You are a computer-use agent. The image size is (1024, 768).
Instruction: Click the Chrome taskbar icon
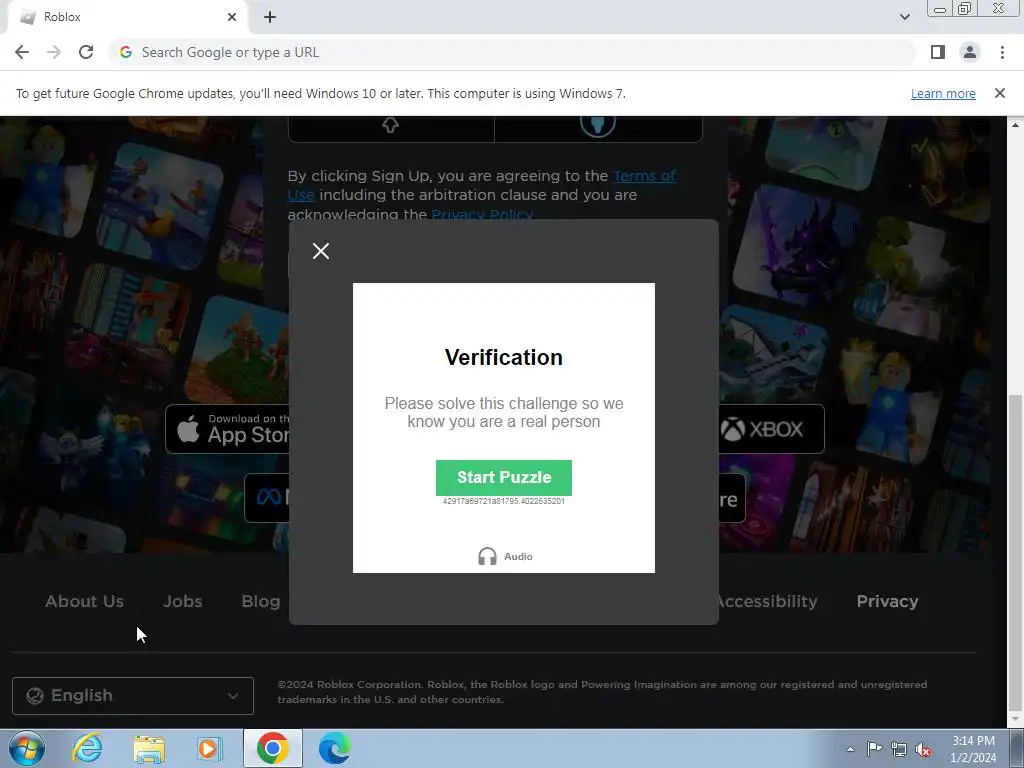pyautogui.click(x=272, y=748)
